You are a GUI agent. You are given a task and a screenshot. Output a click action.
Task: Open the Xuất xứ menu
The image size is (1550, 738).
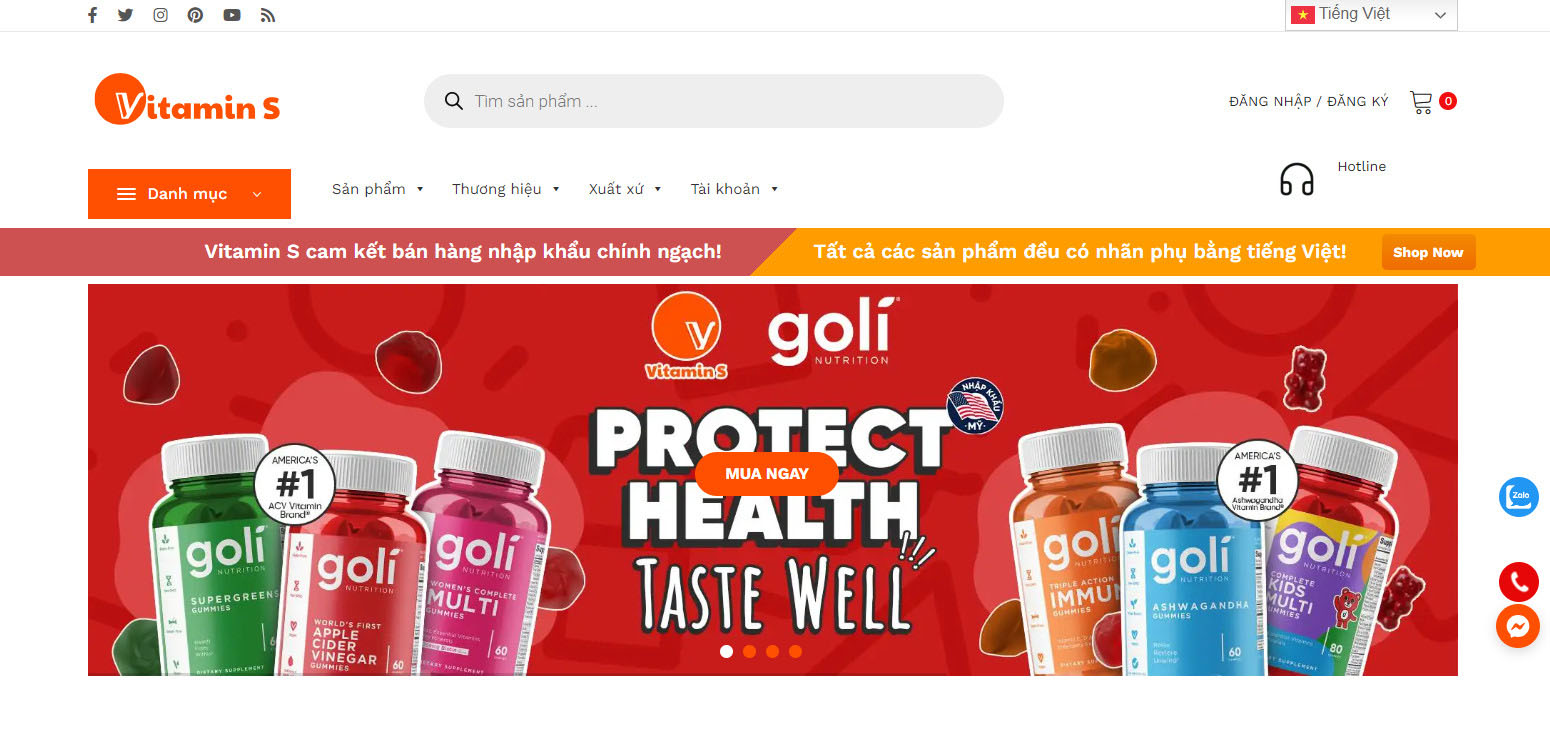[625, 189]
